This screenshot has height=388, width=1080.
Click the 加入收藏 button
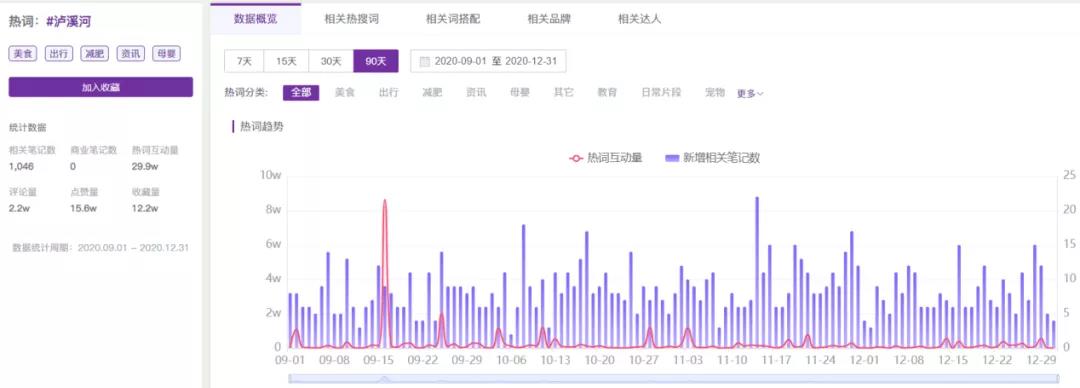(x=101, y=88)
